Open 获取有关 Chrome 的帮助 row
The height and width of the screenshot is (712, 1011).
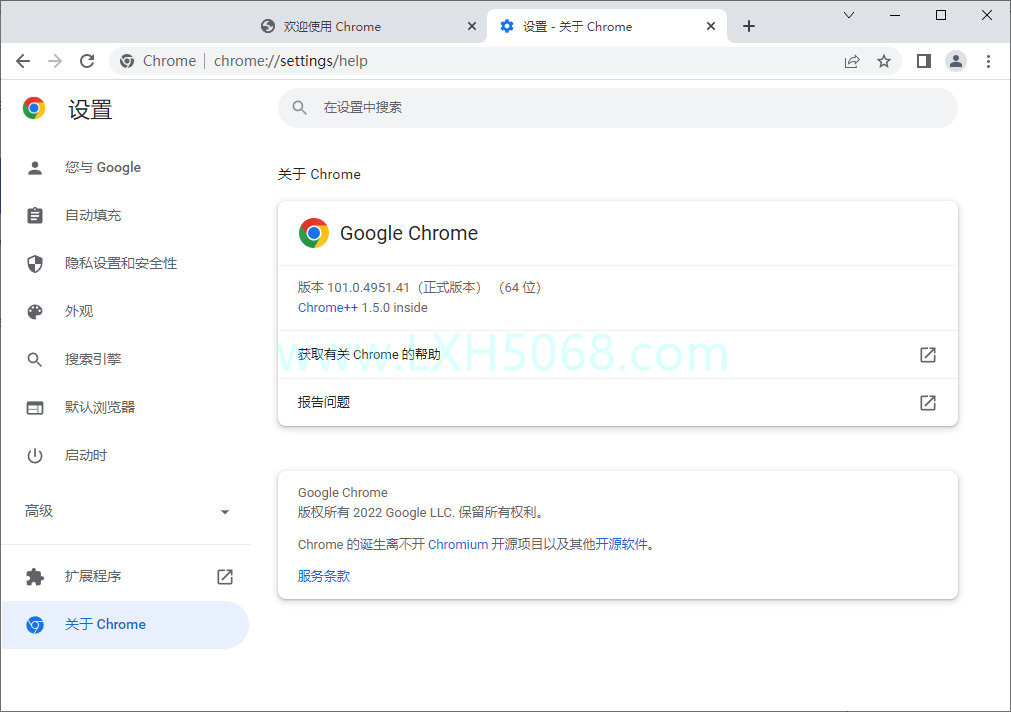pyautogui.click(x=618, y=355)
